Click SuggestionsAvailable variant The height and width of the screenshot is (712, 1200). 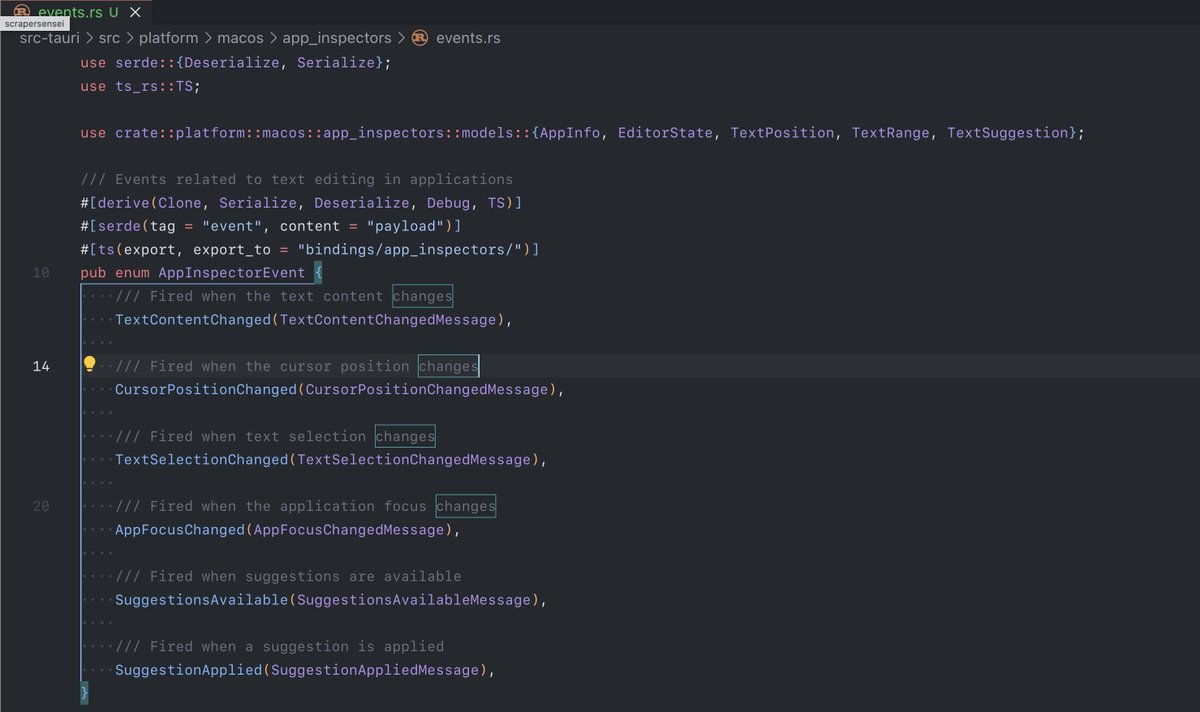point(202,600)
